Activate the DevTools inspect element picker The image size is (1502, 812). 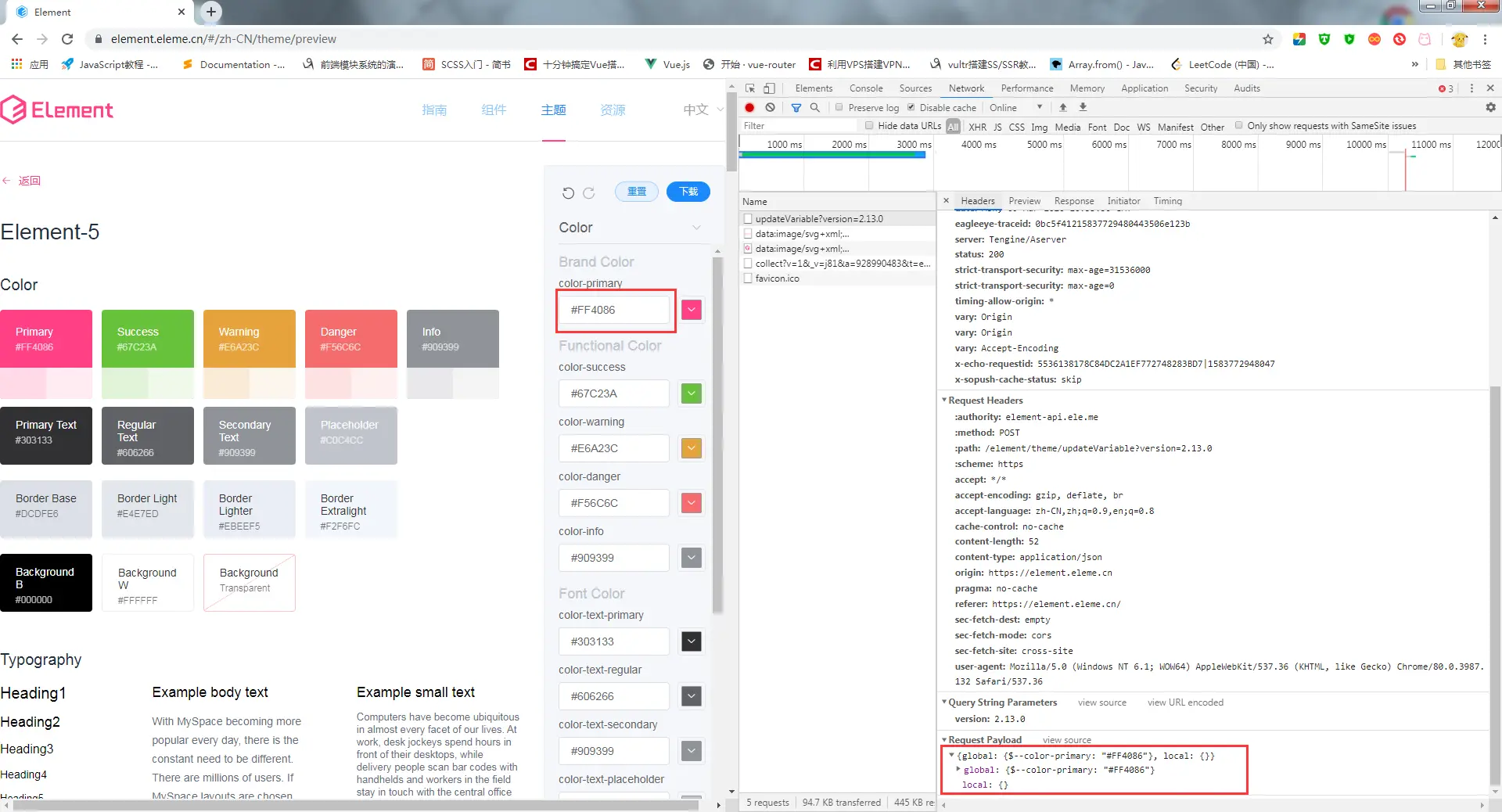click(x=750, y=88)
